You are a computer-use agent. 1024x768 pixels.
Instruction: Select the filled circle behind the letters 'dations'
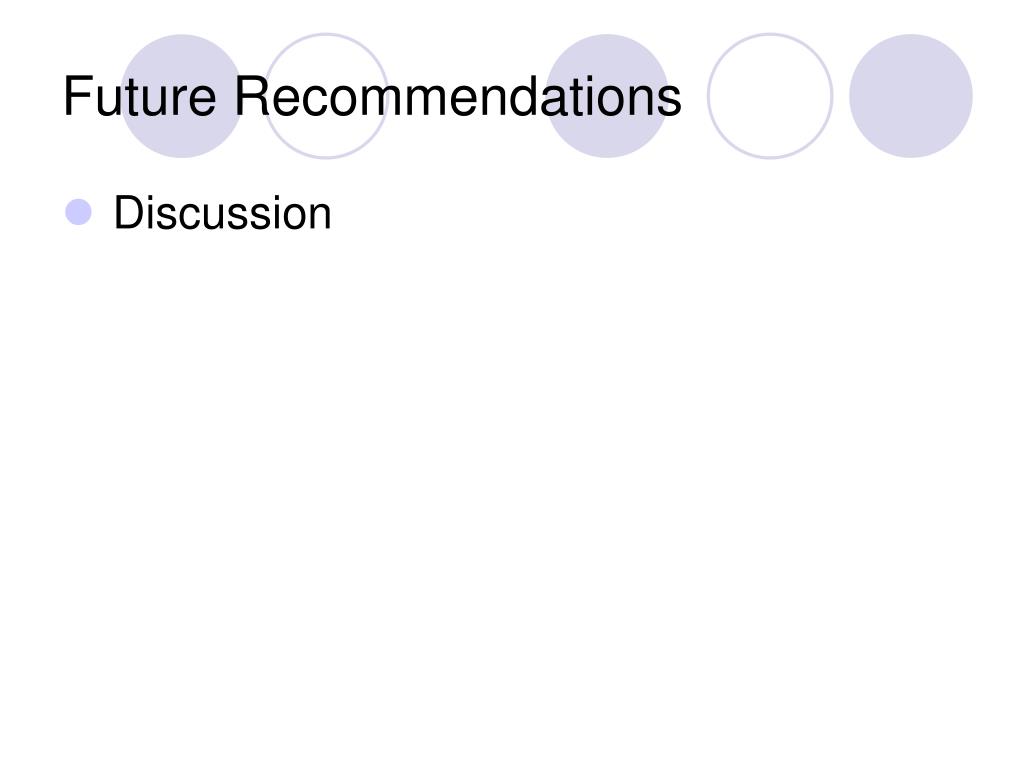[607, 96]
